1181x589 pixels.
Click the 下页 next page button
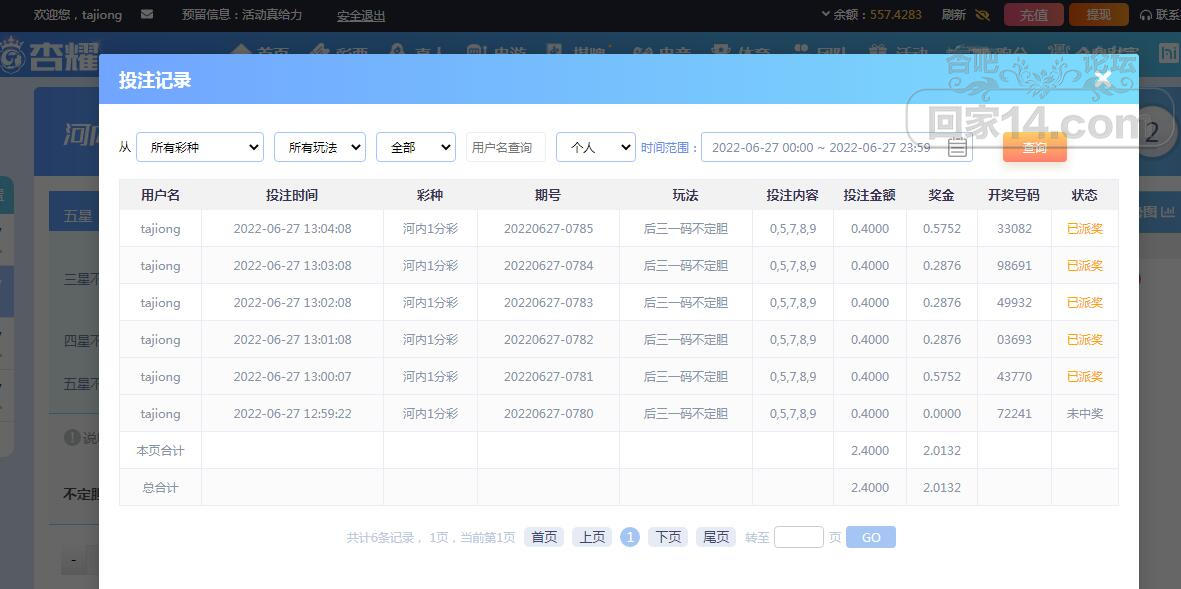pyautogui.click(x=668, y=537)
